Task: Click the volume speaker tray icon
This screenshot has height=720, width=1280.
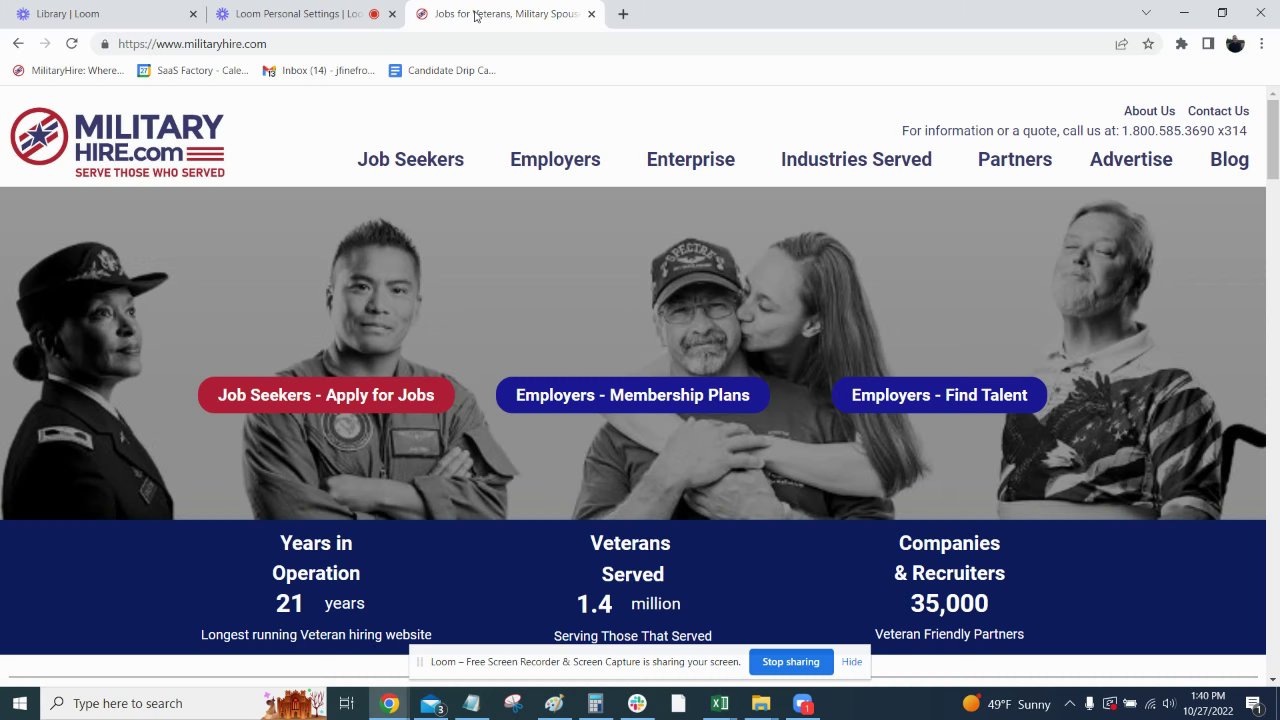Action: [1169, 703]
